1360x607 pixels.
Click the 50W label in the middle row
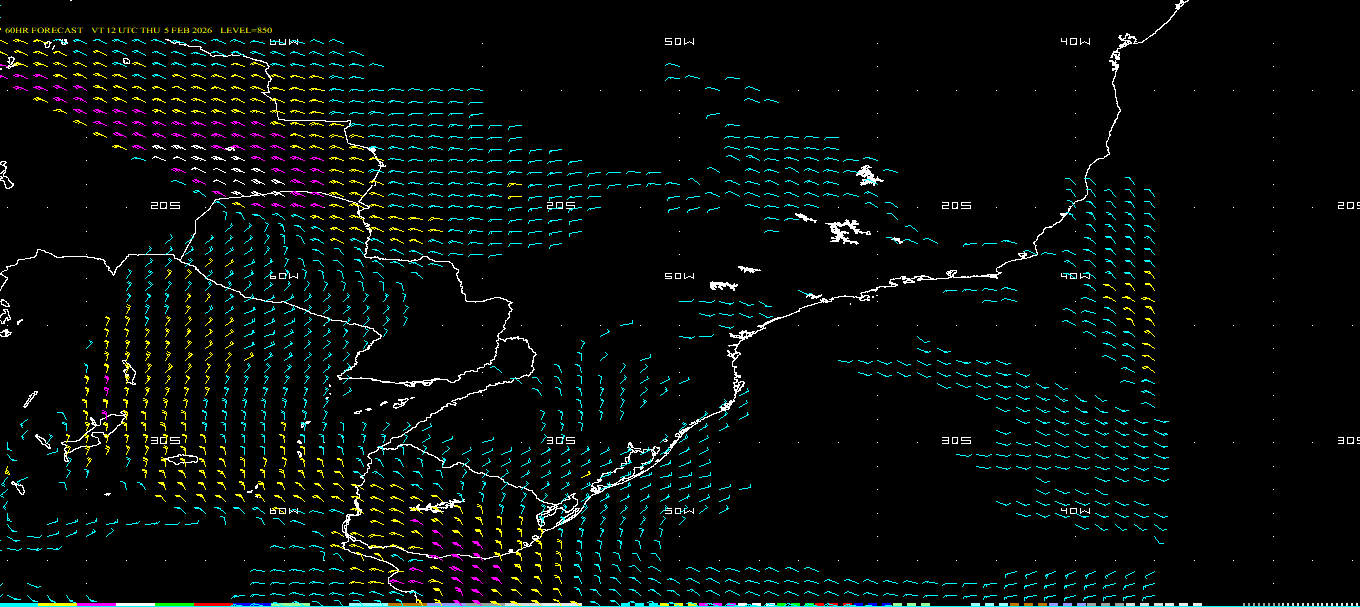click(x=679, y=276)
